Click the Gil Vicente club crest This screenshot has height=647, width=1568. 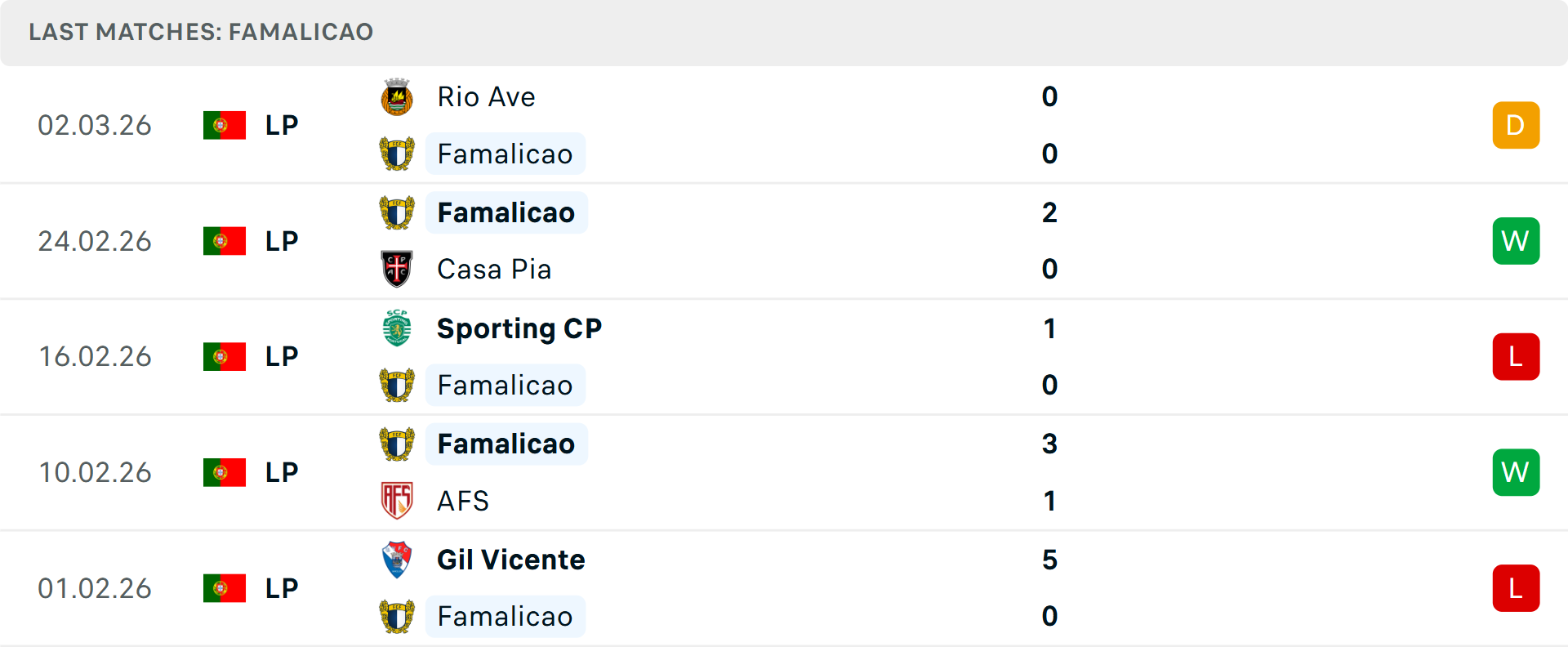click(397, 560)
